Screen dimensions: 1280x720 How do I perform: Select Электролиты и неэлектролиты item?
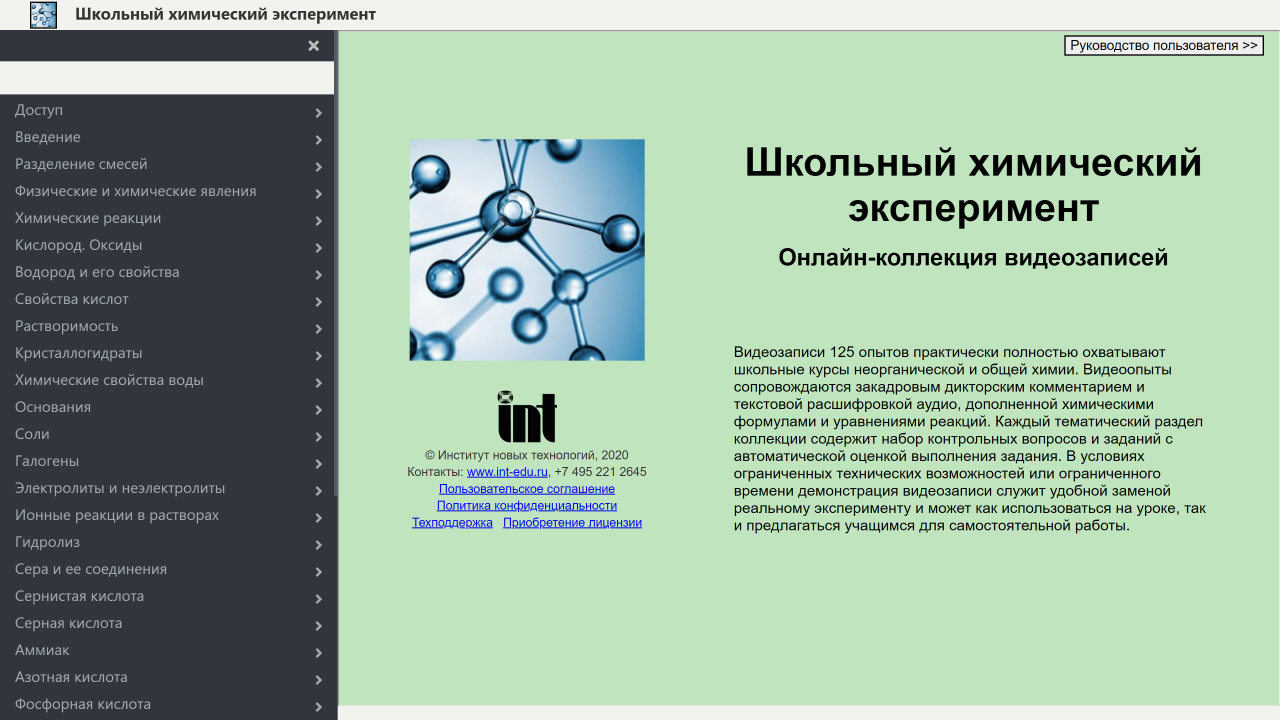(x=120, y=488)
